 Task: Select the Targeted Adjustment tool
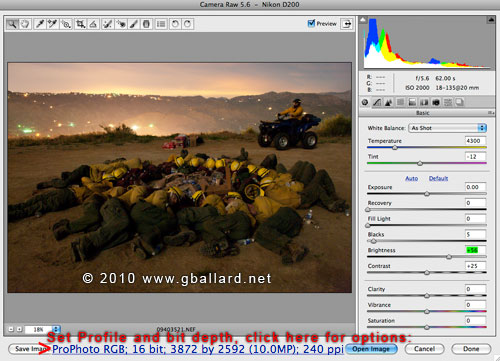[66, 24]
